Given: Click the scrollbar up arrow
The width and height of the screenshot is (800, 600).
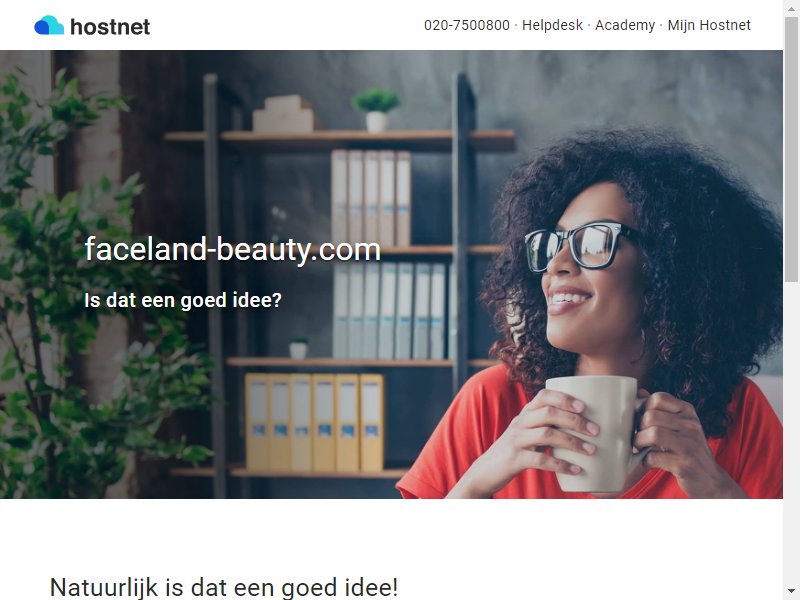Looking at the screenshot, I should pos(791,7).
